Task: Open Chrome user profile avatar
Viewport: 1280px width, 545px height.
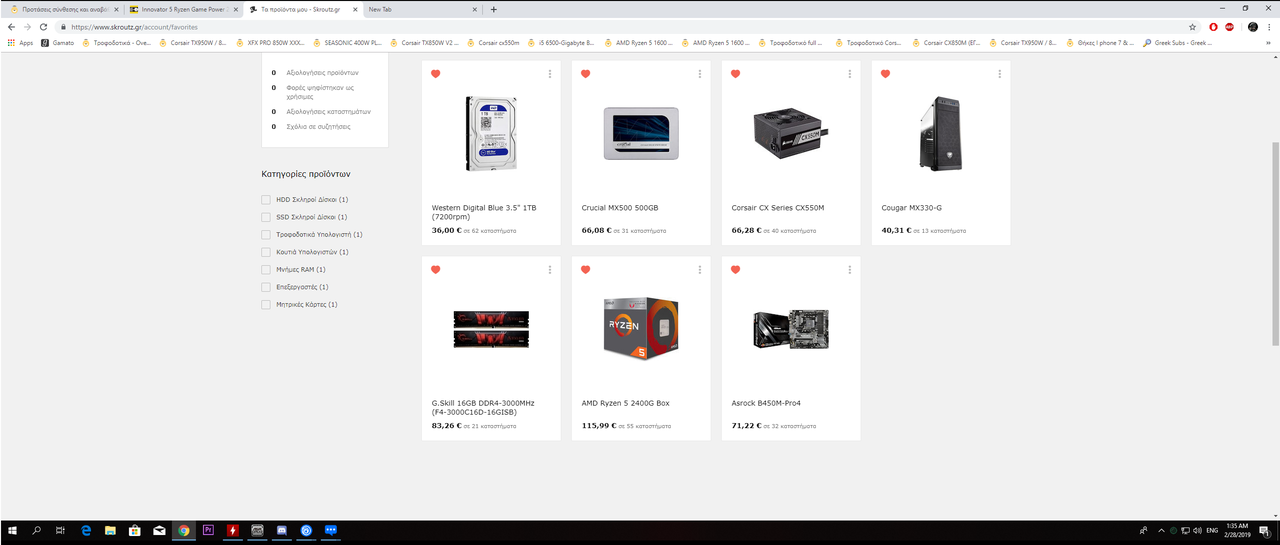Action: click(x=1253, y=27)
